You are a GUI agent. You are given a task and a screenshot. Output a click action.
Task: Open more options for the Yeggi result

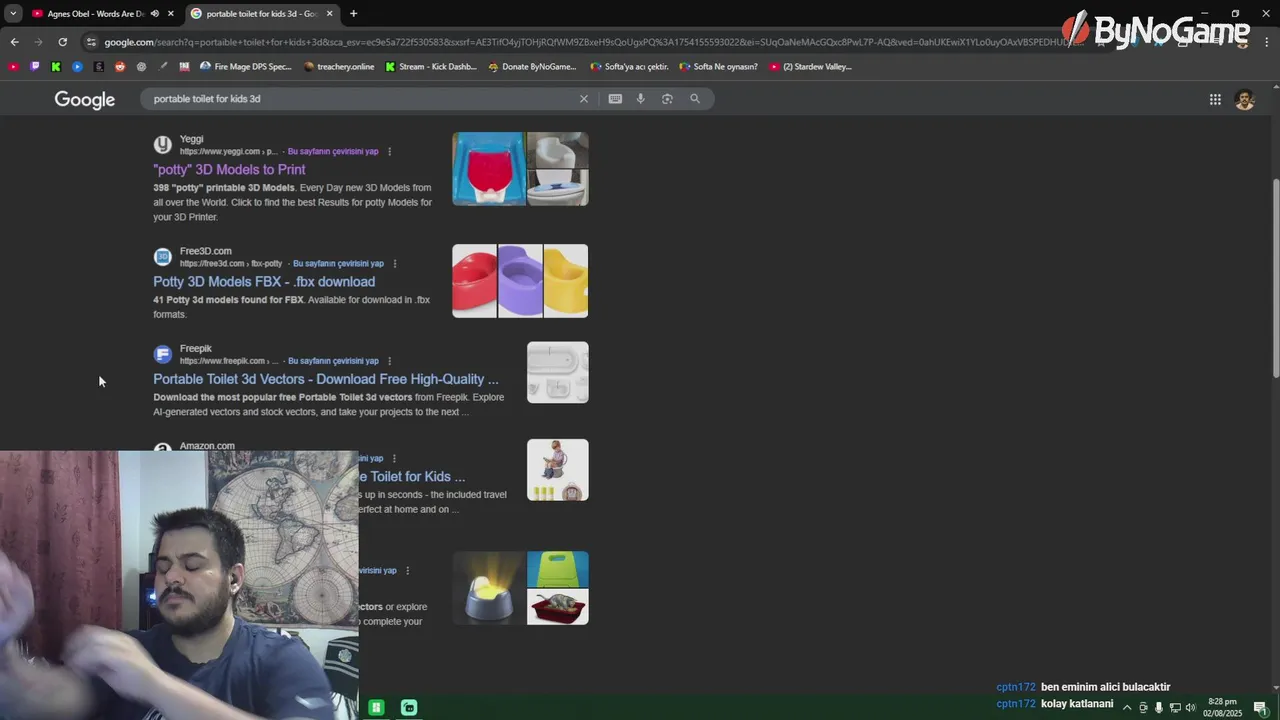(390, 152)
